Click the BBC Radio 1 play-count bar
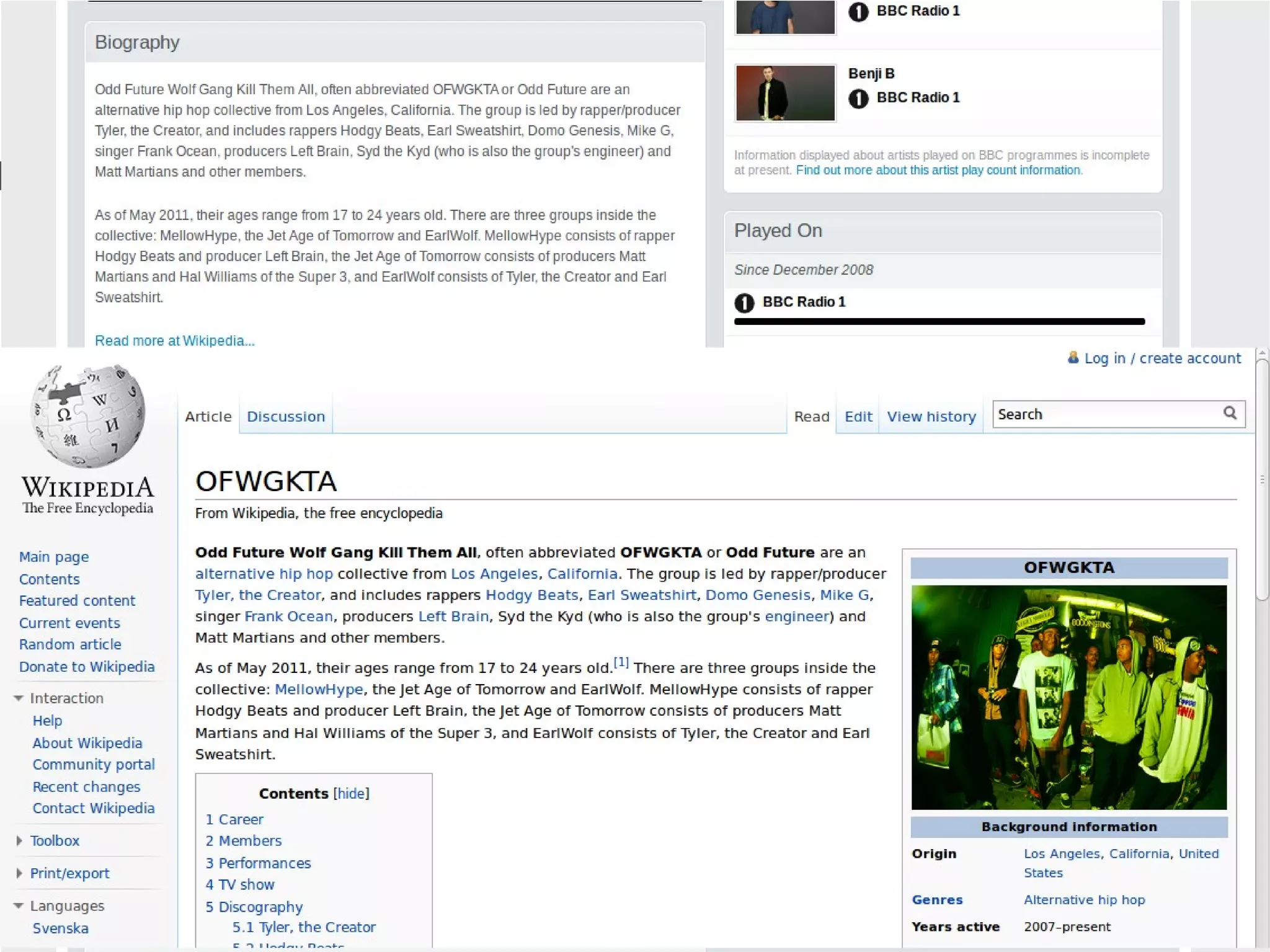Viewport: 1270px width, 952px height. click(939, 321)
